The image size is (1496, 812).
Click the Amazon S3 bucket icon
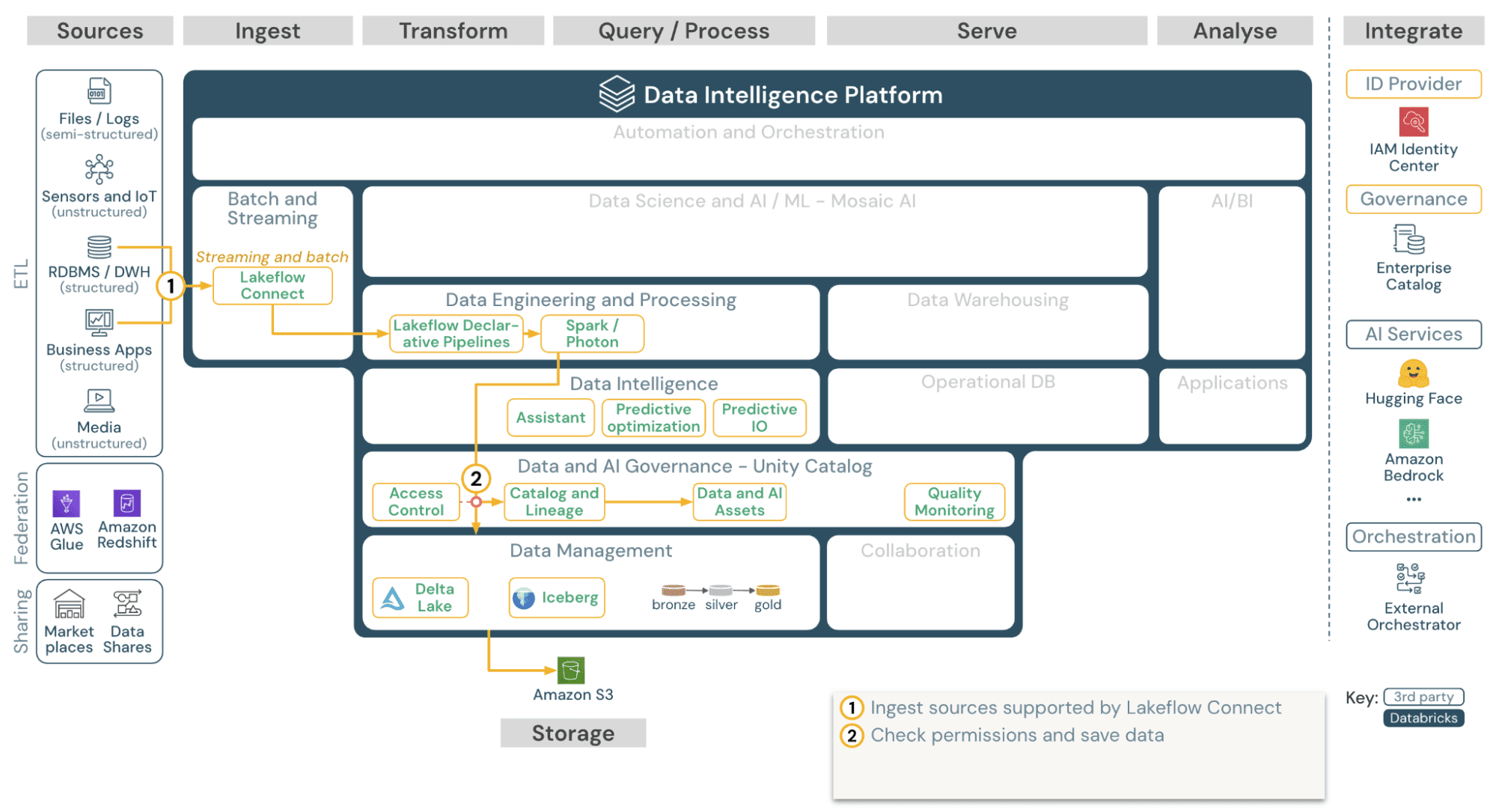(x=573, y=670)
